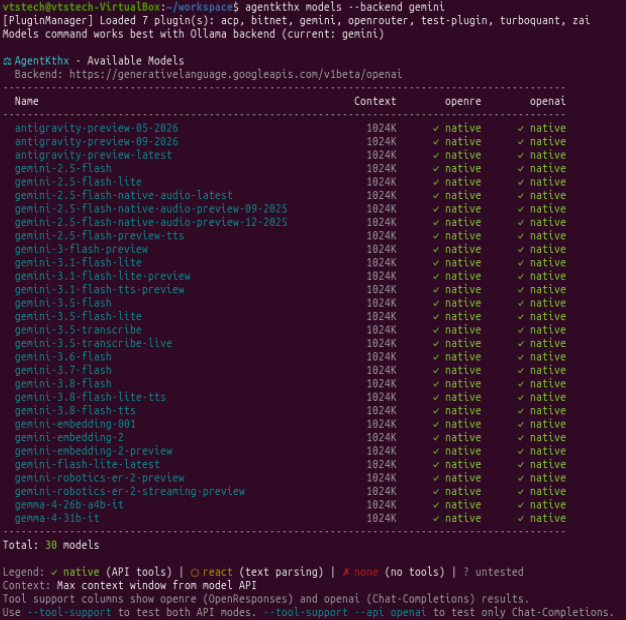The image size is (626, 620).
Task: Select model name gemini-3-flash-preview
Action: pyautogui.click(x=81, y=249)
